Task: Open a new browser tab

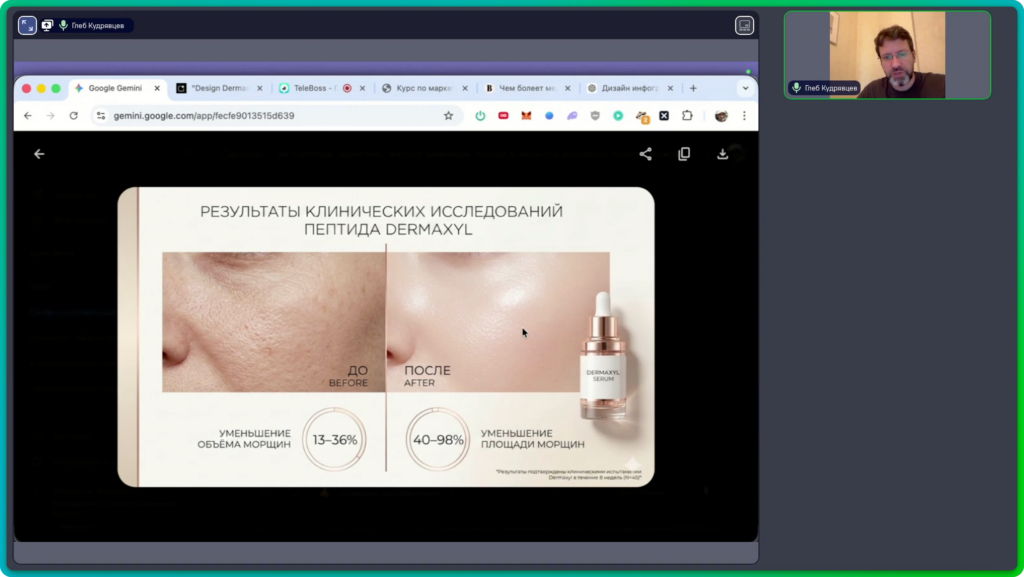Action: (693, 88)
